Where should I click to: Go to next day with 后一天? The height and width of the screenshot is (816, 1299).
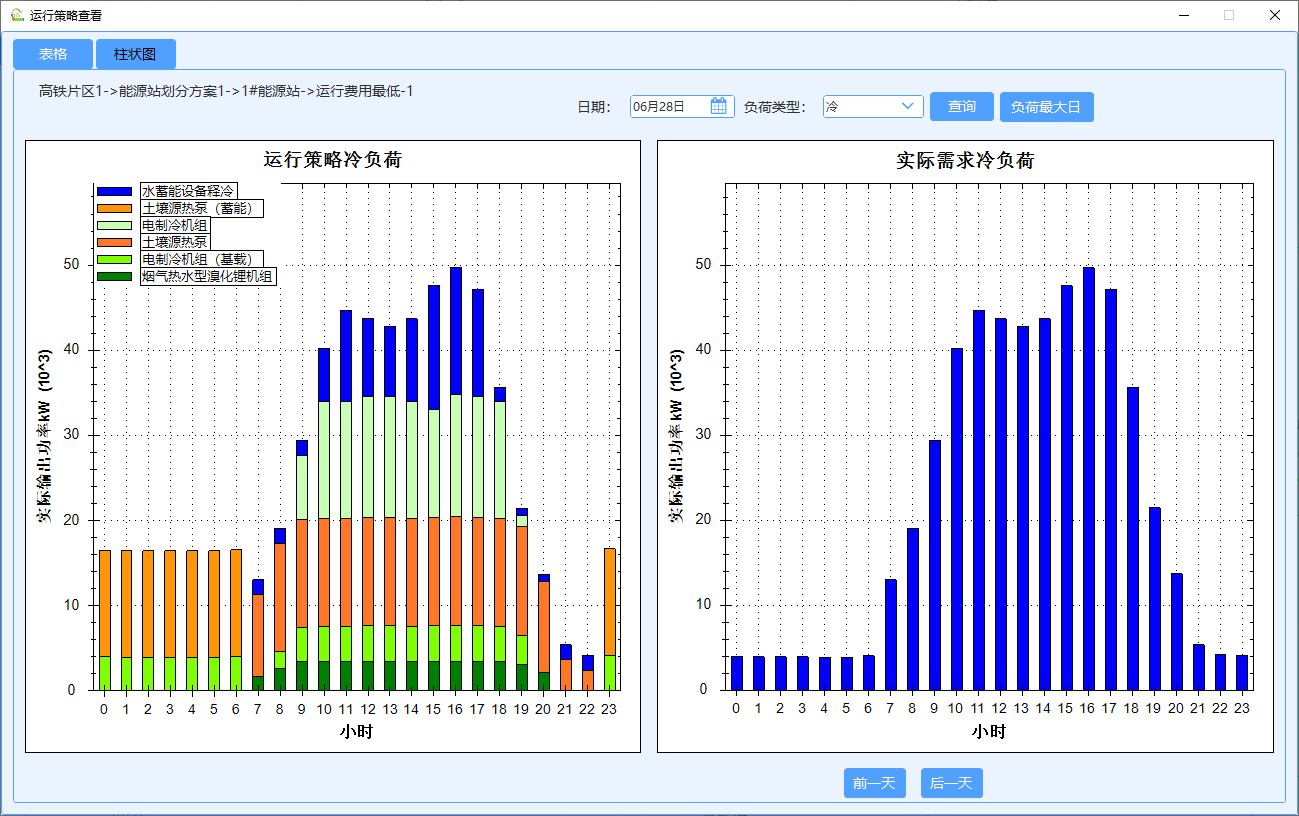point(951,783)
